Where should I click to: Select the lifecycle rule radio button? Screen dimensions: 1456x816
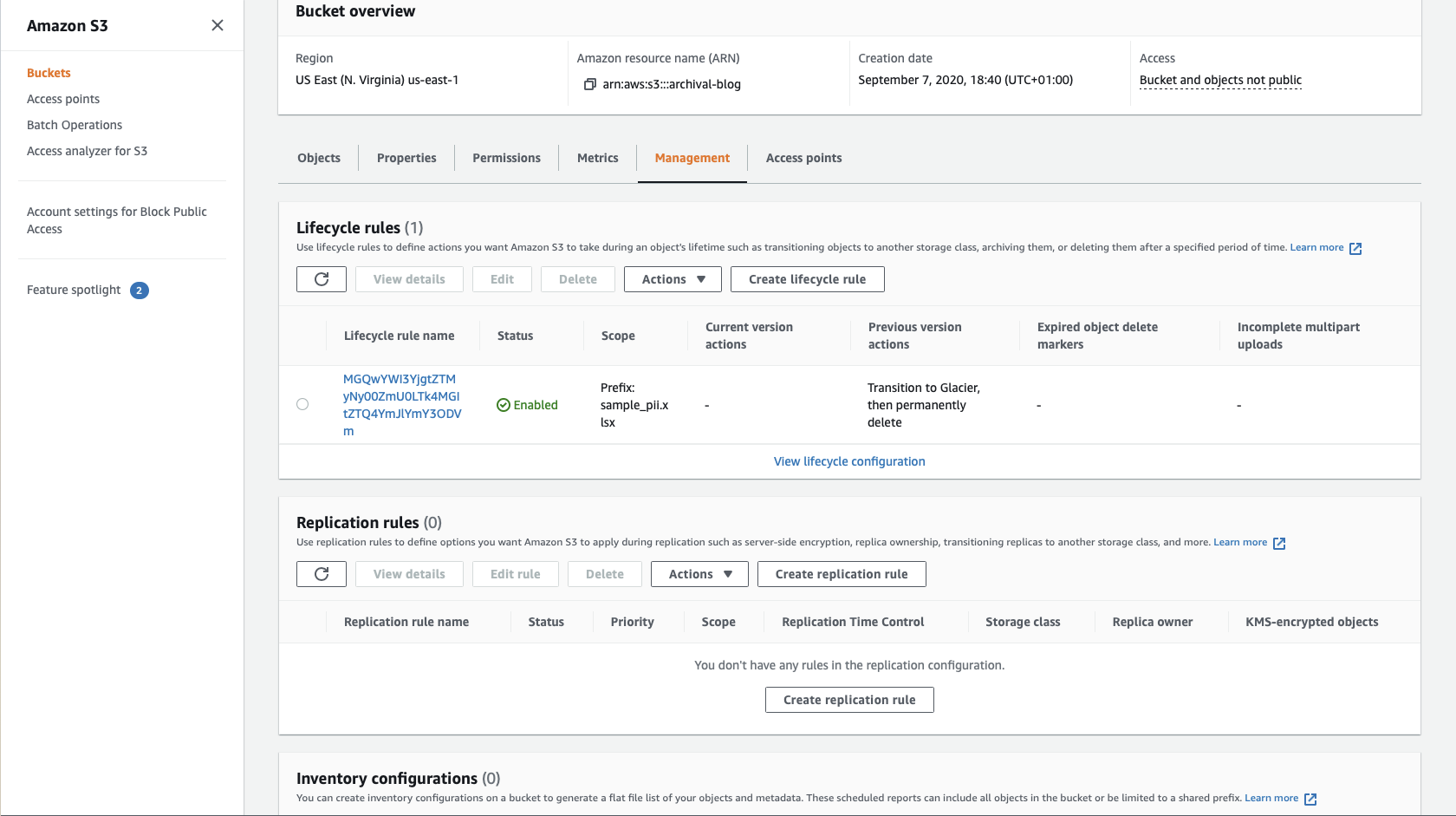[302, 404]
